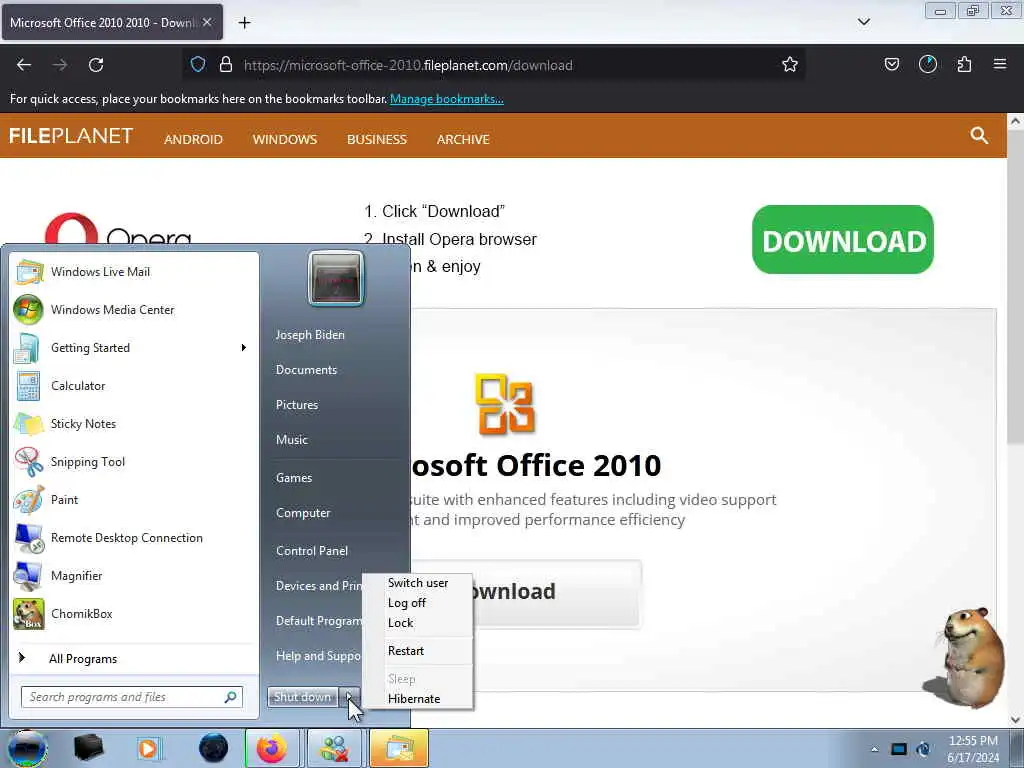Show hidden system tray icons
This screenshot has width=1024, height=768.
coord(874,749)
